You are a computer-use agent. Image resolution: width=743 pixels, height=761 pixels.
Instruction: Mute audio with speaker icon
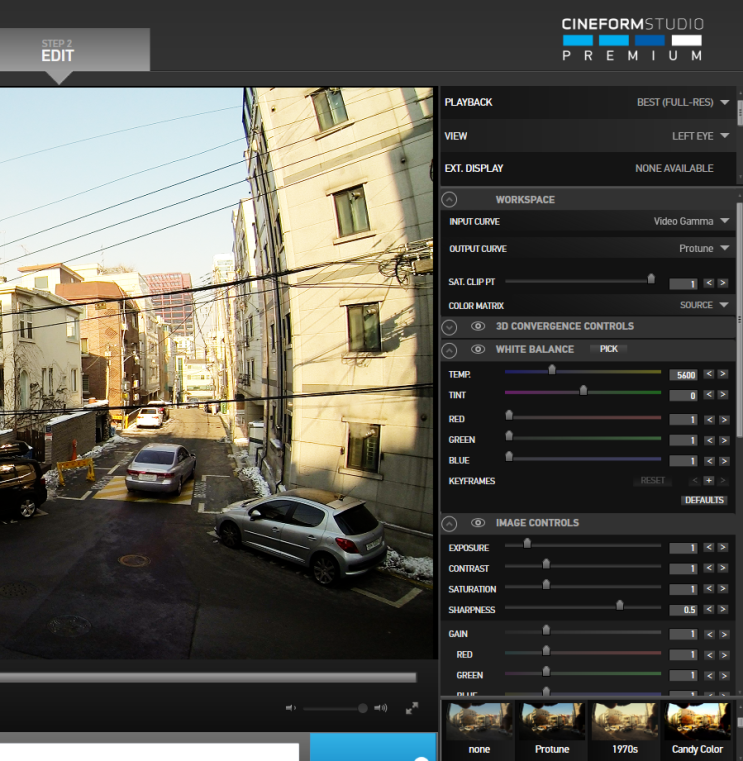(290, 708)
